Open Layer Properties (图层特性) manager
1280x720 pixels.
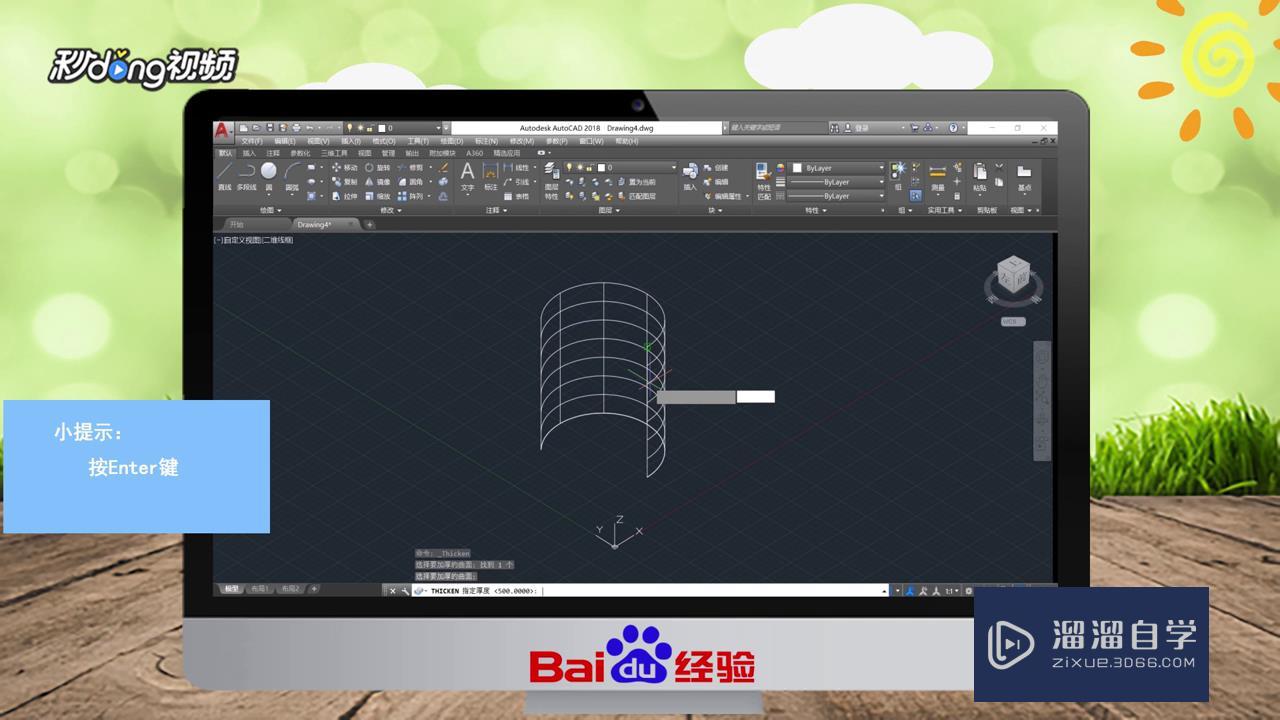coord(551,180)
